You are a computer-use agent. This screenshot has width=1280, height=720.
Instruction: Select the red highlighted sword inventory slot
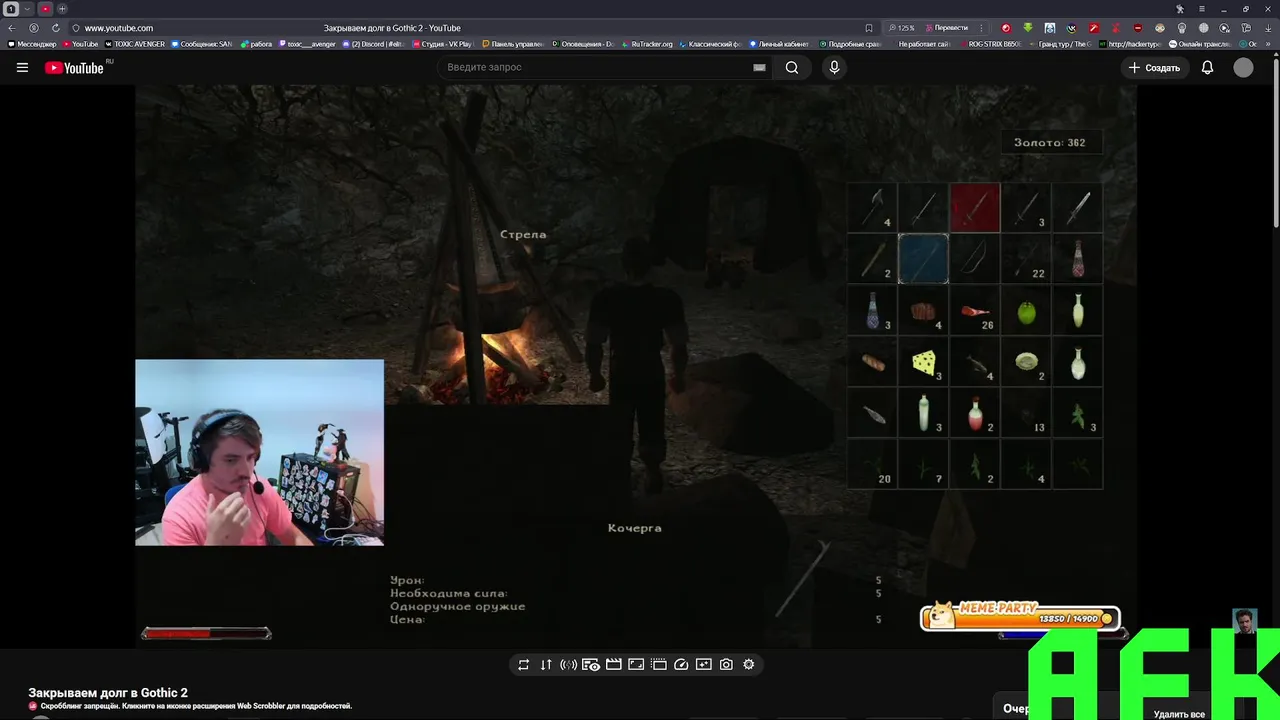click(975, 208)
